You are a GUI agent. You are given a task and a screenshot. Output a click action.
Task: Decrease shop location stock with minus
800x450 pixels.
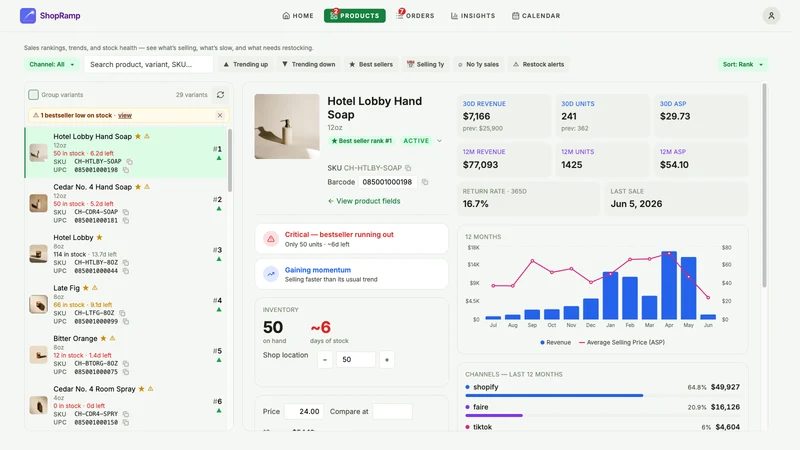(x=324, y=360)
